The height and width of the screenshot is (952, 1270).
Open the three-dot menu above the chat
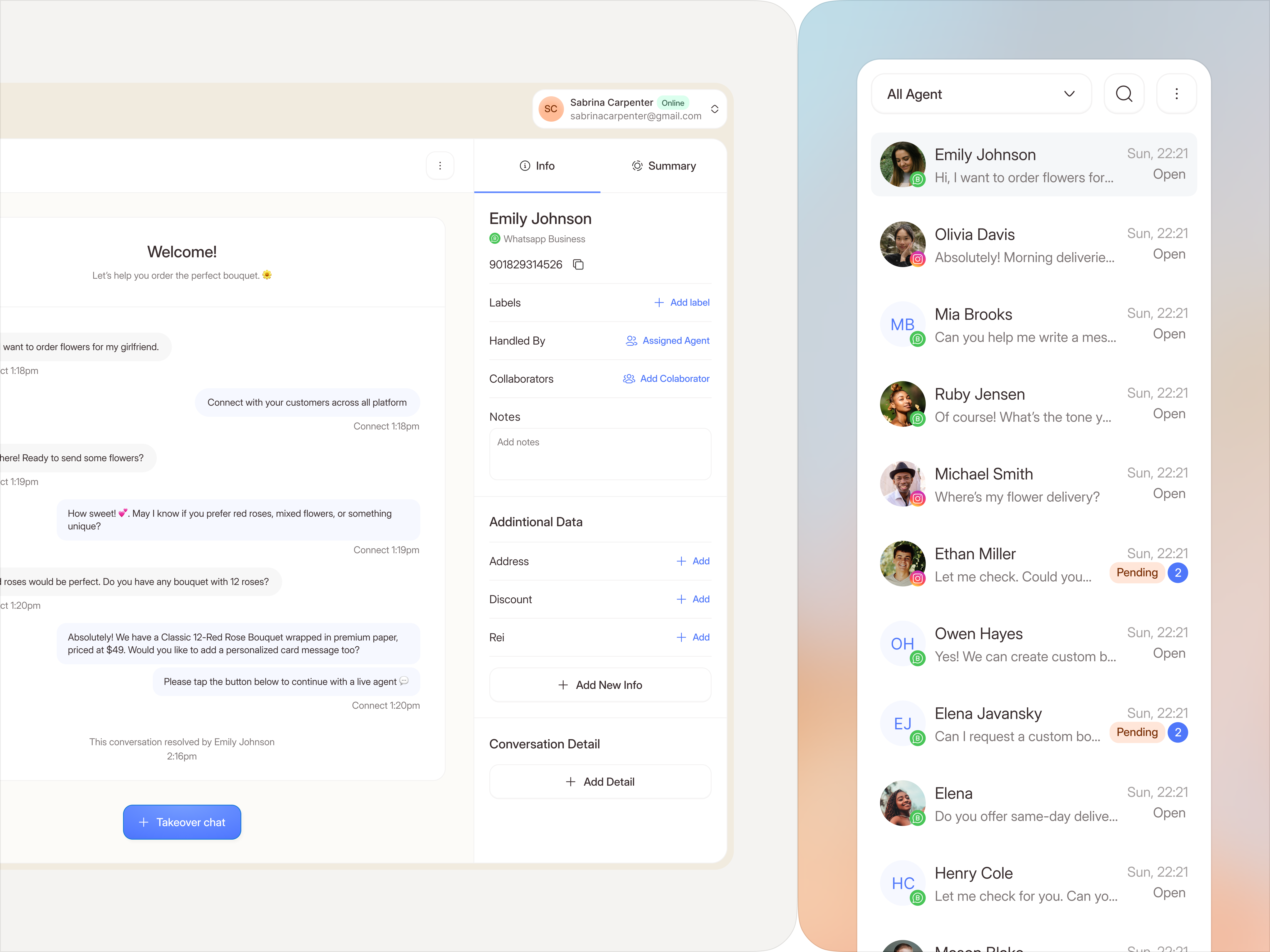pyautogui.click(x=440, y=165)
